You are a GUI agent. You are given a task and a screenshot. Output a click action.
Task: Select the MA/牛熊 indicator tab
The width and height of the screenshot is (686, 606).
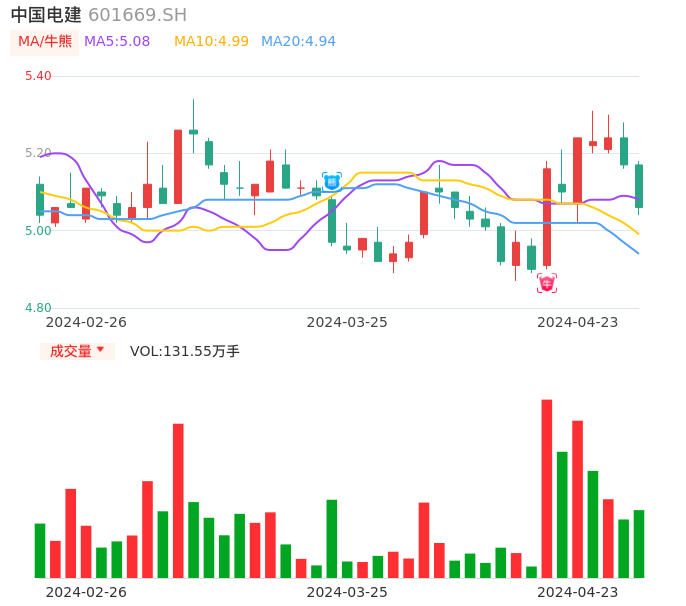point(45,42)
